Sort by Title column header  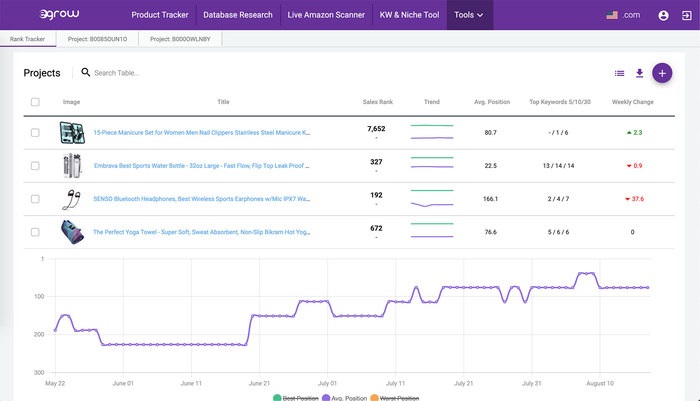point(223,102)
